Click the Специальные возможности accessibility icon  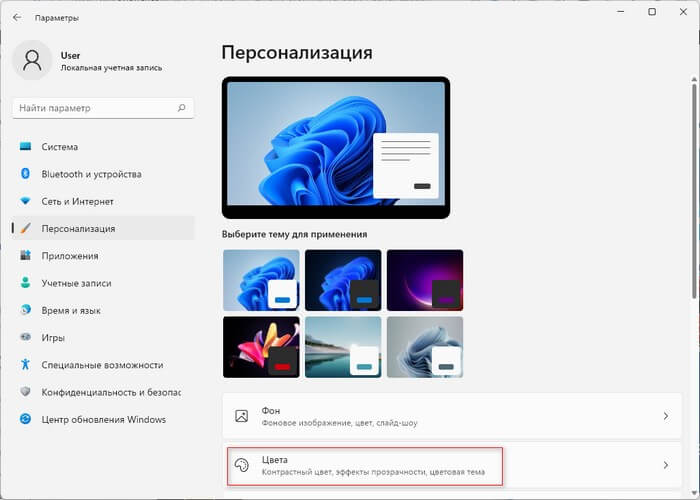(25, 364)
